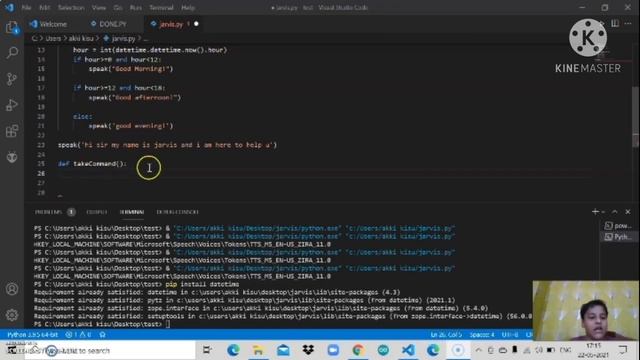Switch to the Terminal panel tab
The height and width of the screenshot is (360, 640).
click(x=131, y=212)
